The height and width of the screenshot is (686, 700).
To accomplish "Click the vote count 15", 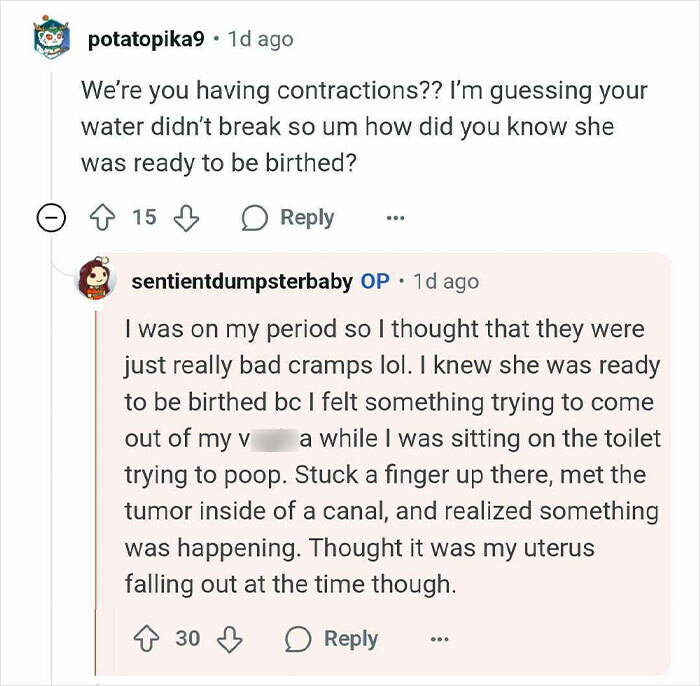I will coord(145,217).
